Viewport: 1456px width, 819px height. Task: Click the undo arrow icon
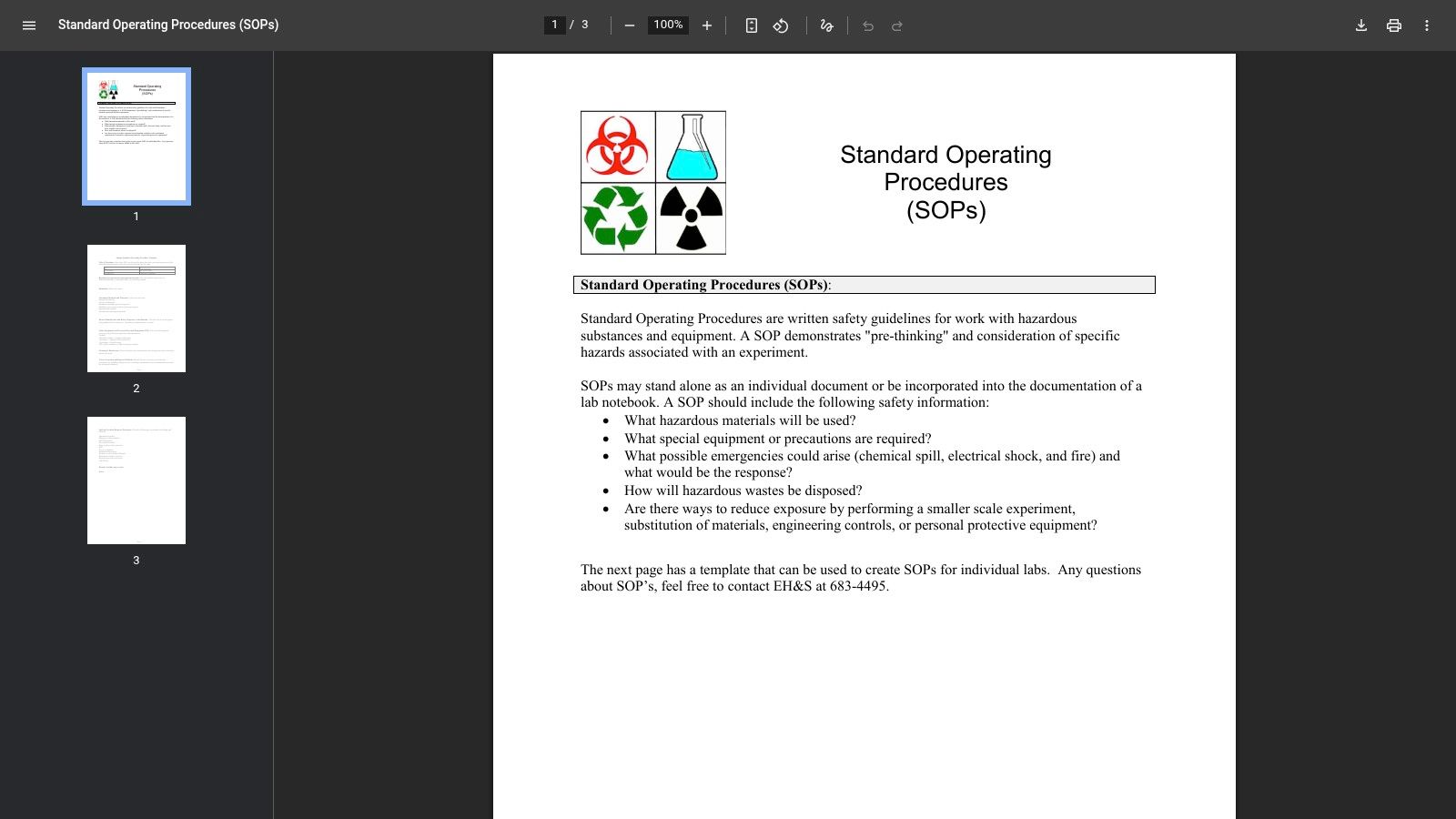[868, 25]
